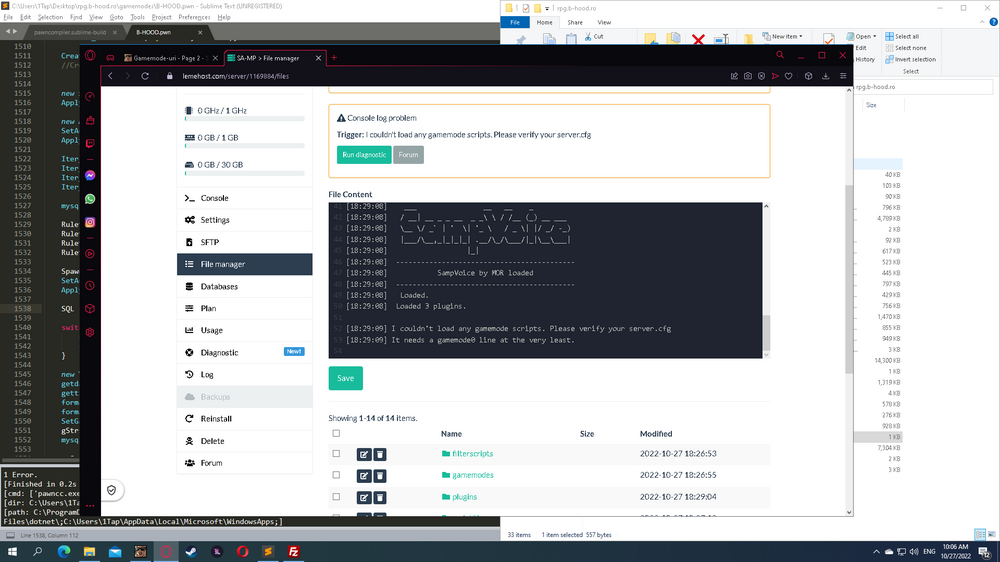Show hidden system tray icons
Screen dimensions: 1000x562
(x=876, y=552)
